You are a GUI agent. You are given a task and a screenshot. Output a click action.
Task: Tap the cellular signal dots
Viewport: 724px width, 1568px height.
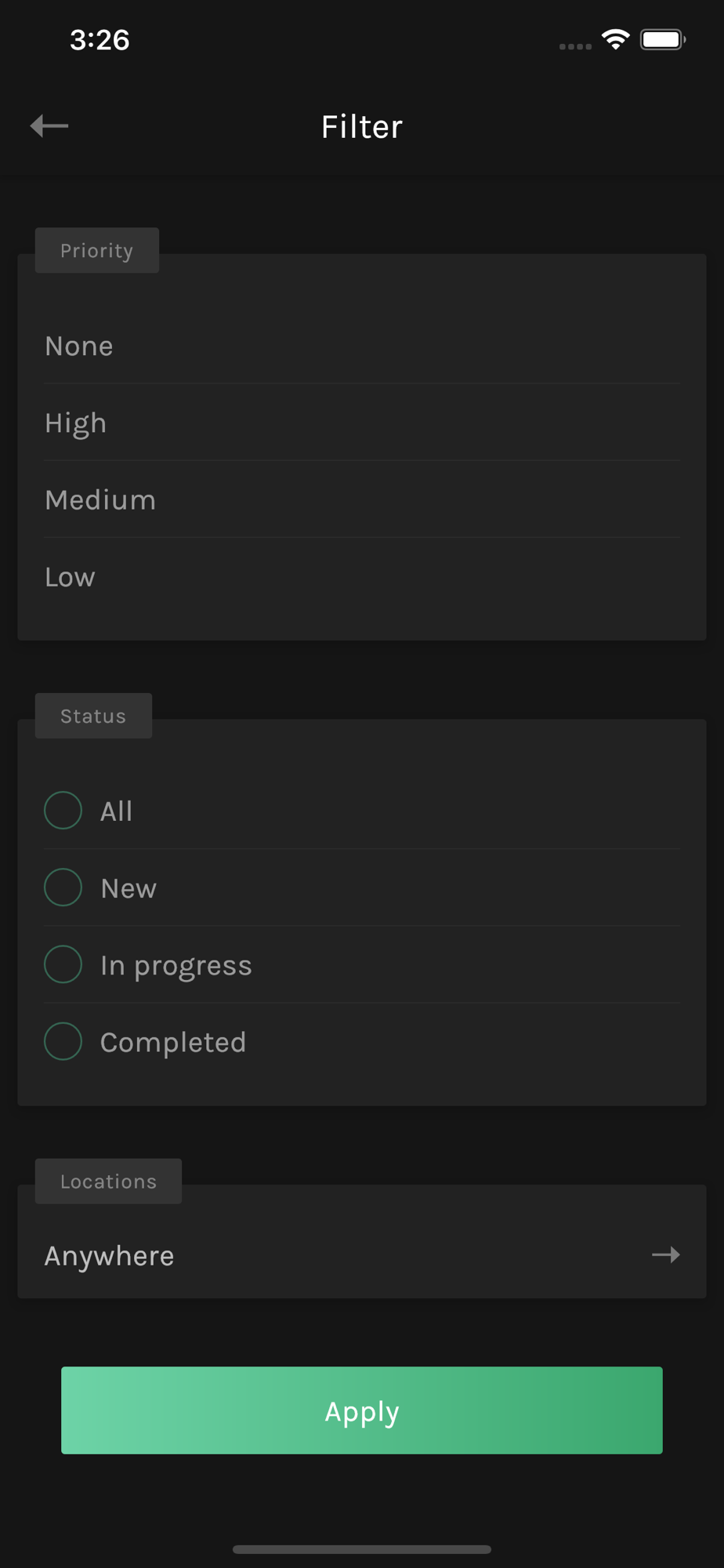575,46
